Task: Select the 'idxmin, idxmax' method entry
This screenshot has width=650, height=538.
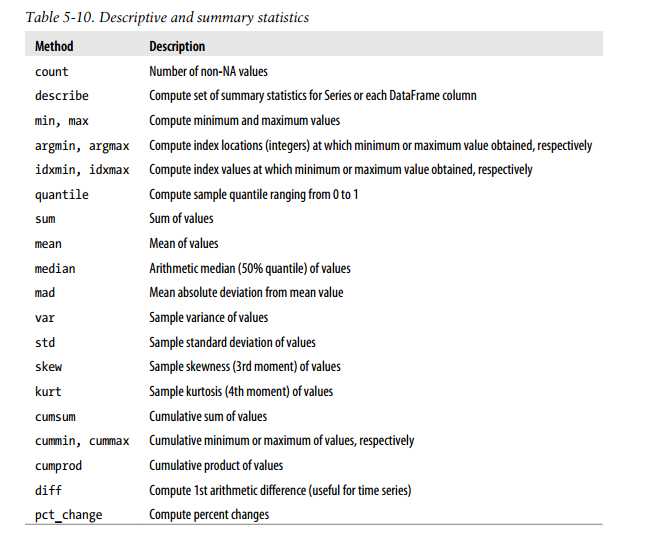Action: pos(82,170)
